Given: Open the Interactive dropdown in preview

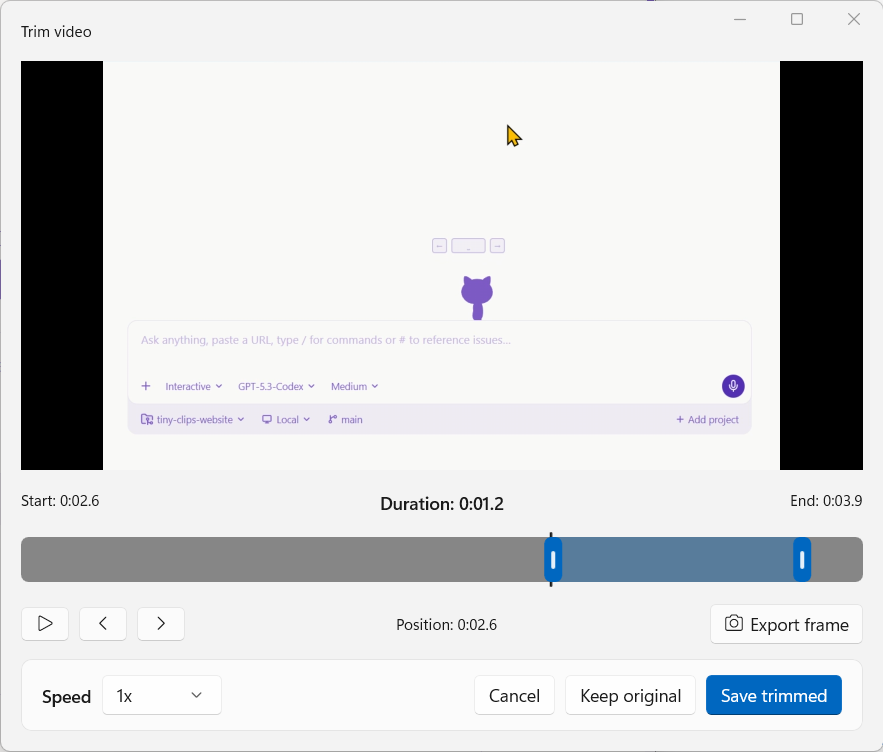Looking at the screenshot, I should coord(194,386).
